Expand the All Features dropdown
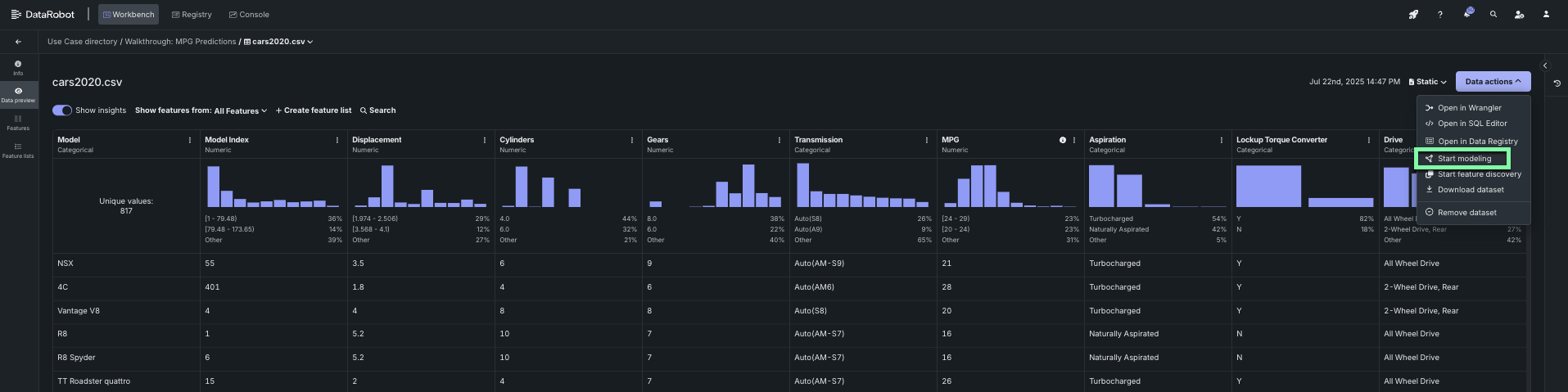This screenshot has width=1568, height=392. [x=240, y=110]
